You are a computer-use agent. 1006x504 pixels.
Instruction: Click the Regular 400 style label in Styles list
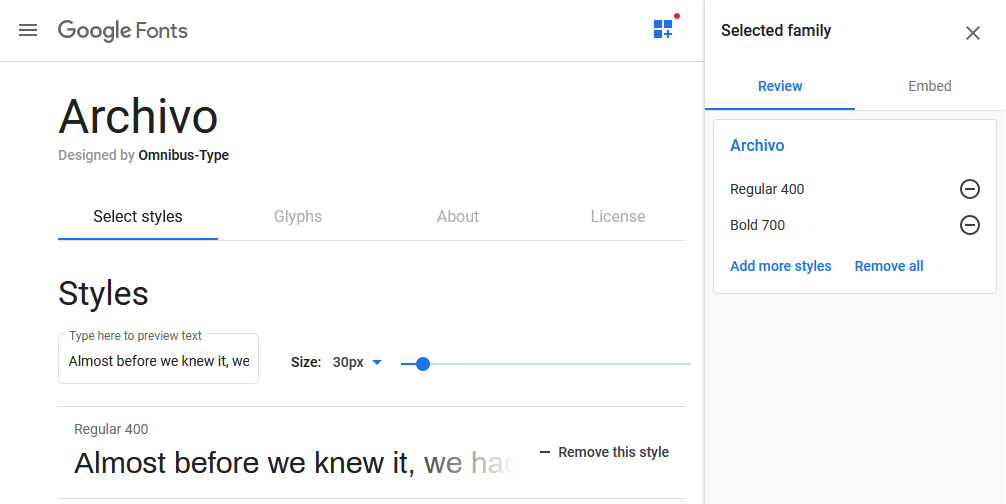pyautogui.click(x=111, y=429)
